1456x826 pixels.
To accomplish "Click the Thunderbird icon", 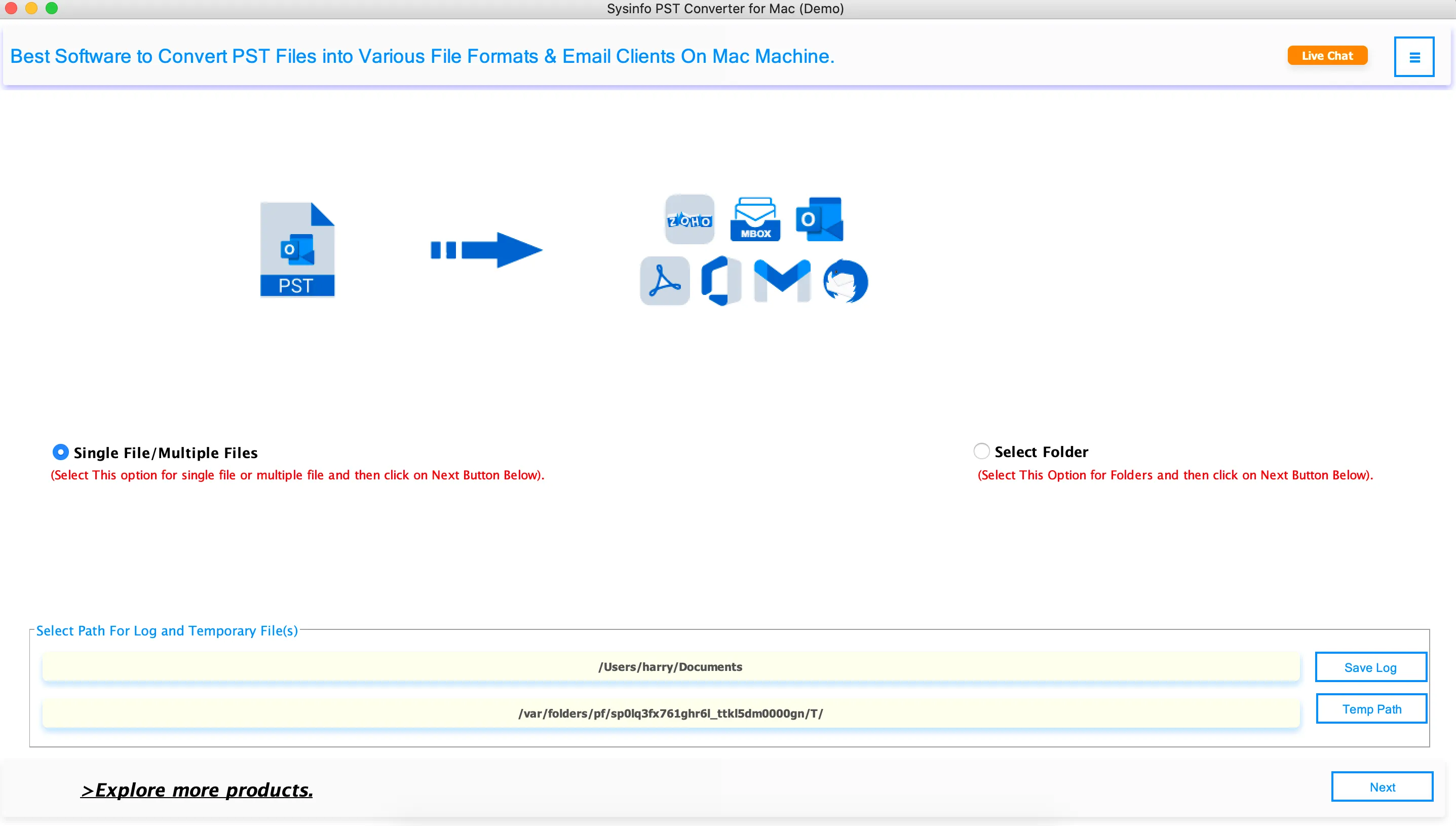I will pyautogui.click(x=845, y=281).
